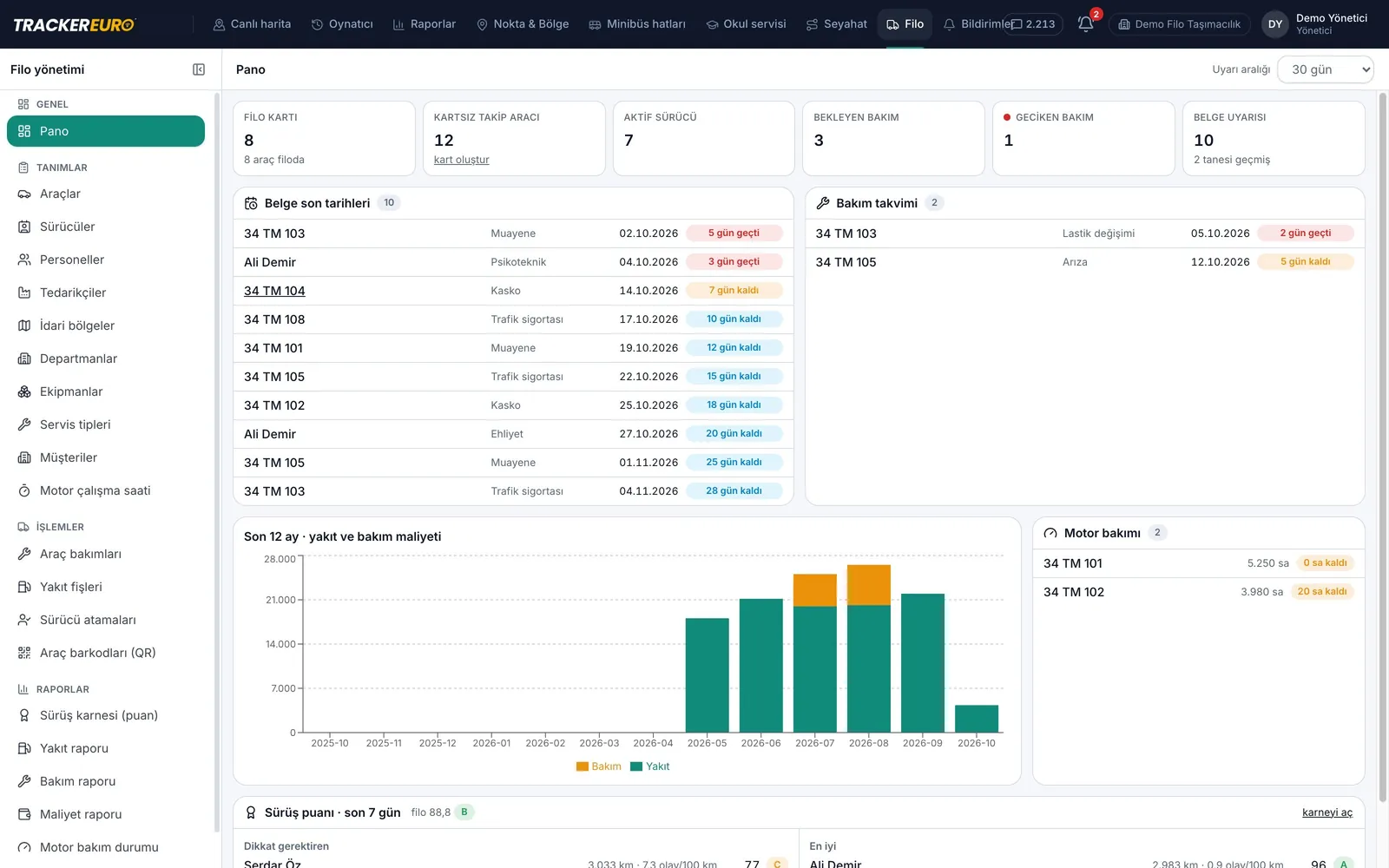Click the Belge son tarihleri calendar icon
Image resolution: width=1389 pixels, height=868 pixels.
pos(251,203)
